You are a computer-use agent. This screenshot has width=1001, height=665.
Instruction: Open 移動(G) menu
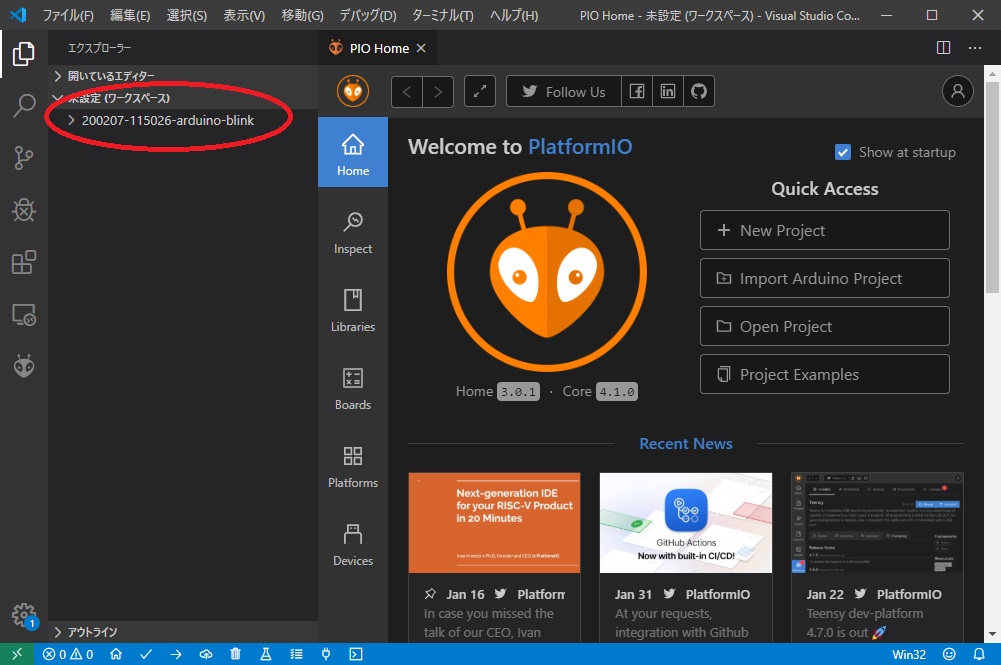point(302,15)
